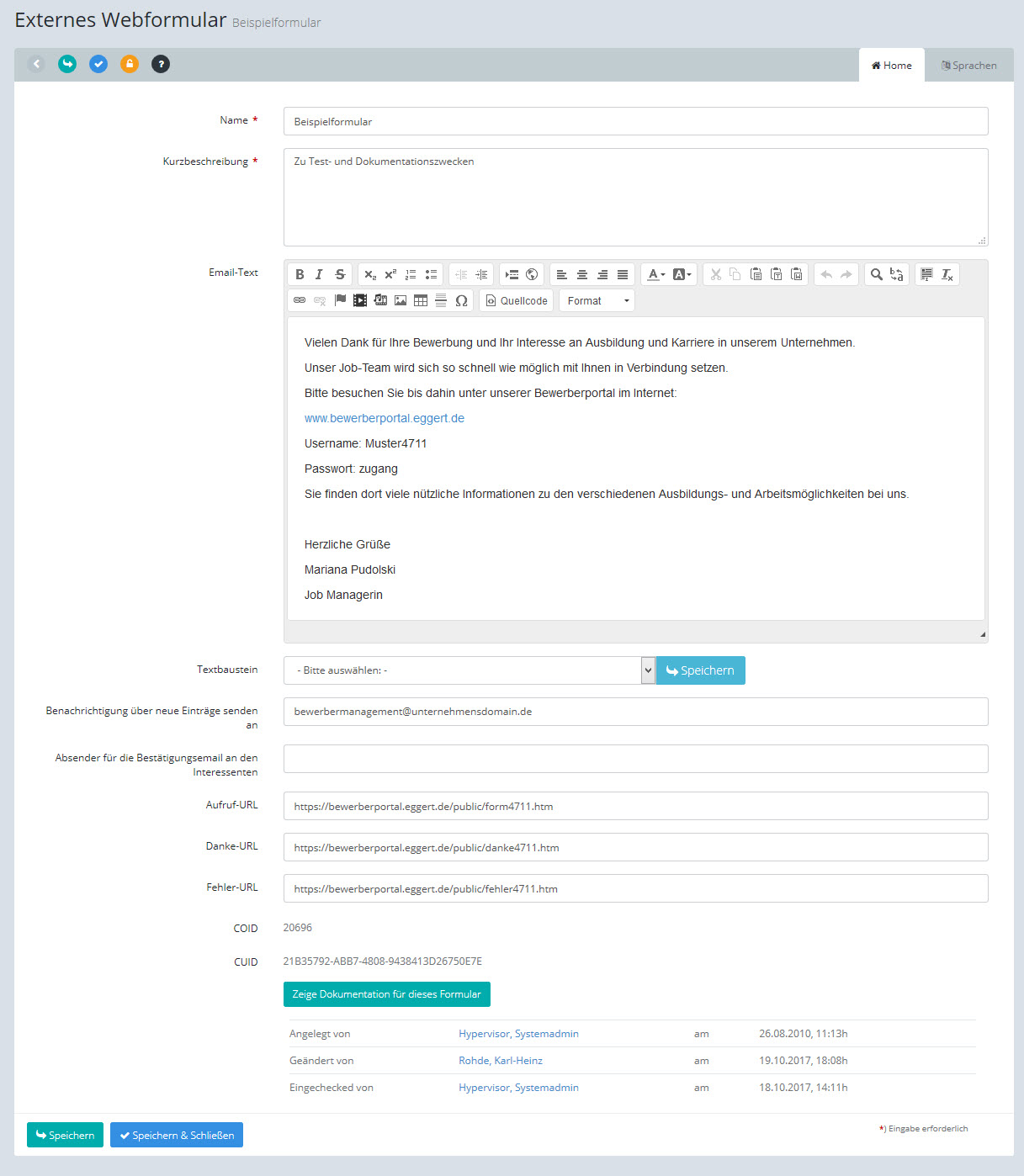Open the find (magnifier) tool
Image resolution: width=1024 pixels, height=1176 pixels.
click(x=876, y=274)
